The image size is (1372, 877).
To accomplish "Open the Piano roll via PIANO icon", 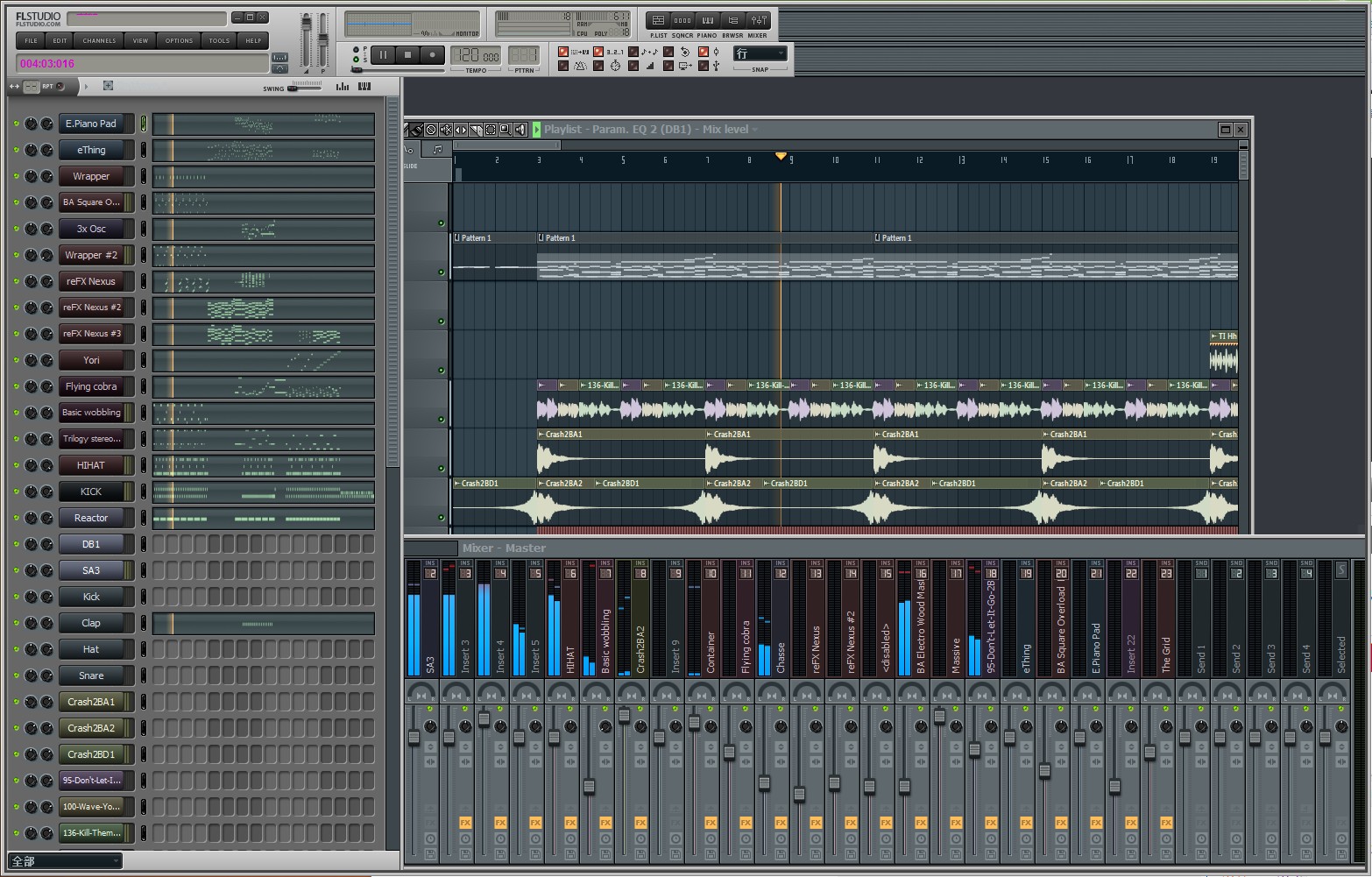I will [x=707, y=20].
